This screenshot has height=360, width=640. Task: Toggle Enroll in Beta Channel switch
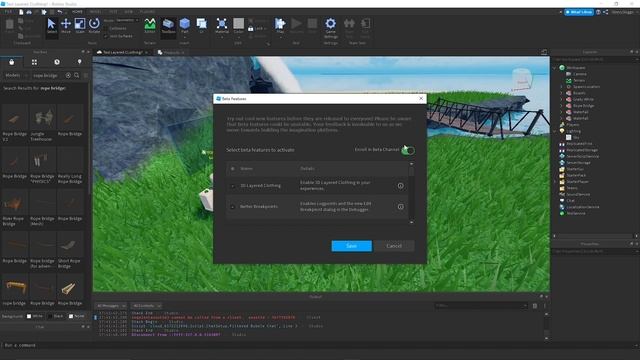click(x=408, y=150)
